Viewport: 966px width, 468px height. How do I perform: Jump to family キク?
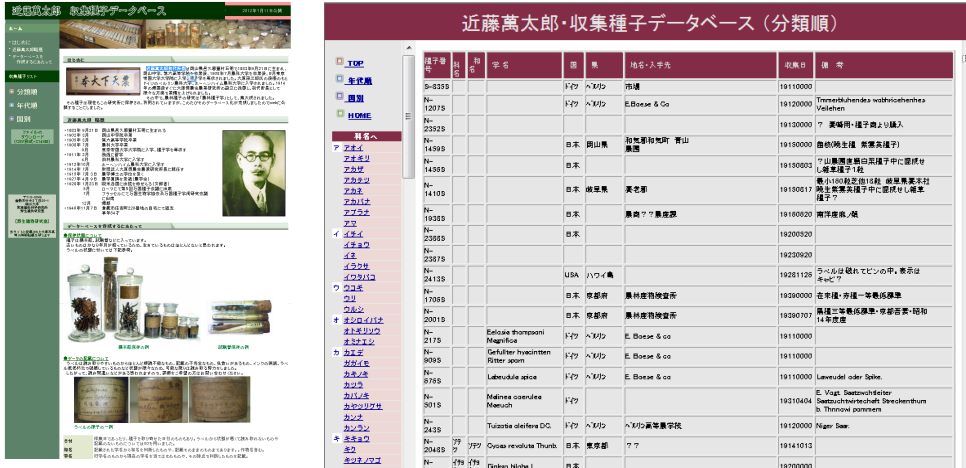pos(349,450)
